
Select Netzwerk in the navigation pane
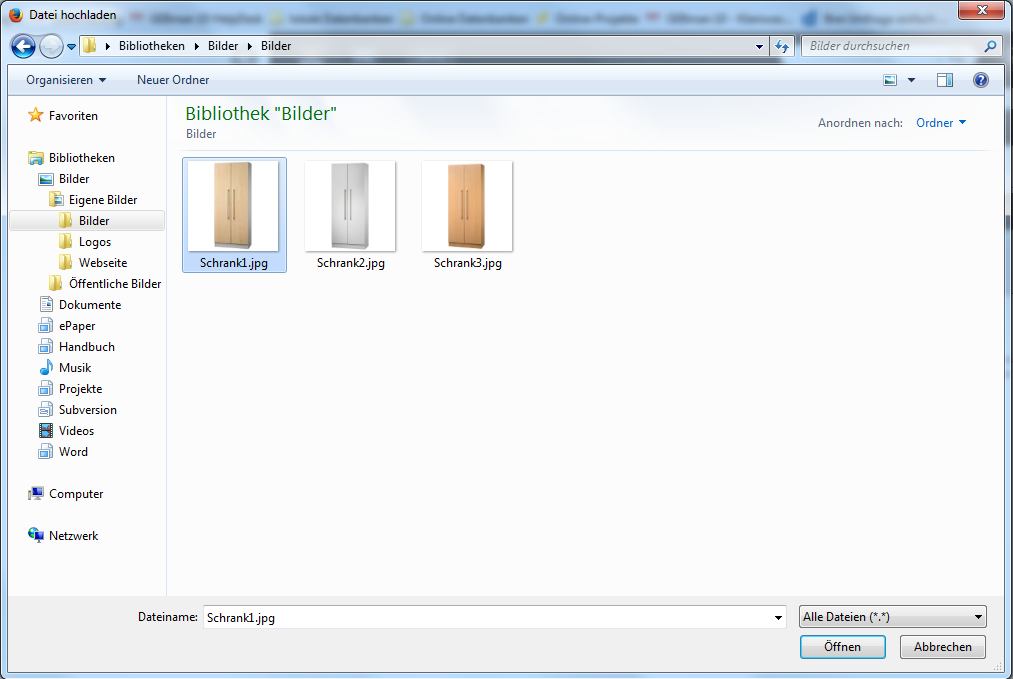pos(73,536)
